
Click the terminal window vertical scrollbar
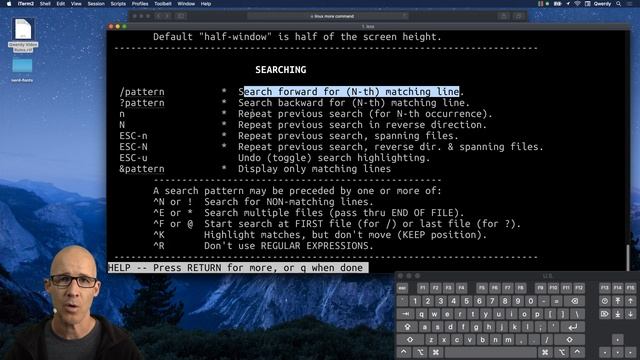coord(627,257)
